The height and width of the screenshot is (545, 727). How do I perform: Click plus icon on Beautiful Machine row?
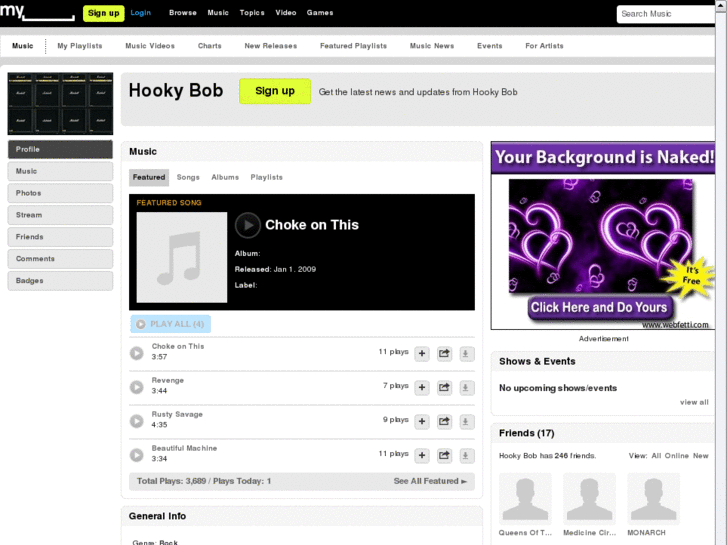422,455
